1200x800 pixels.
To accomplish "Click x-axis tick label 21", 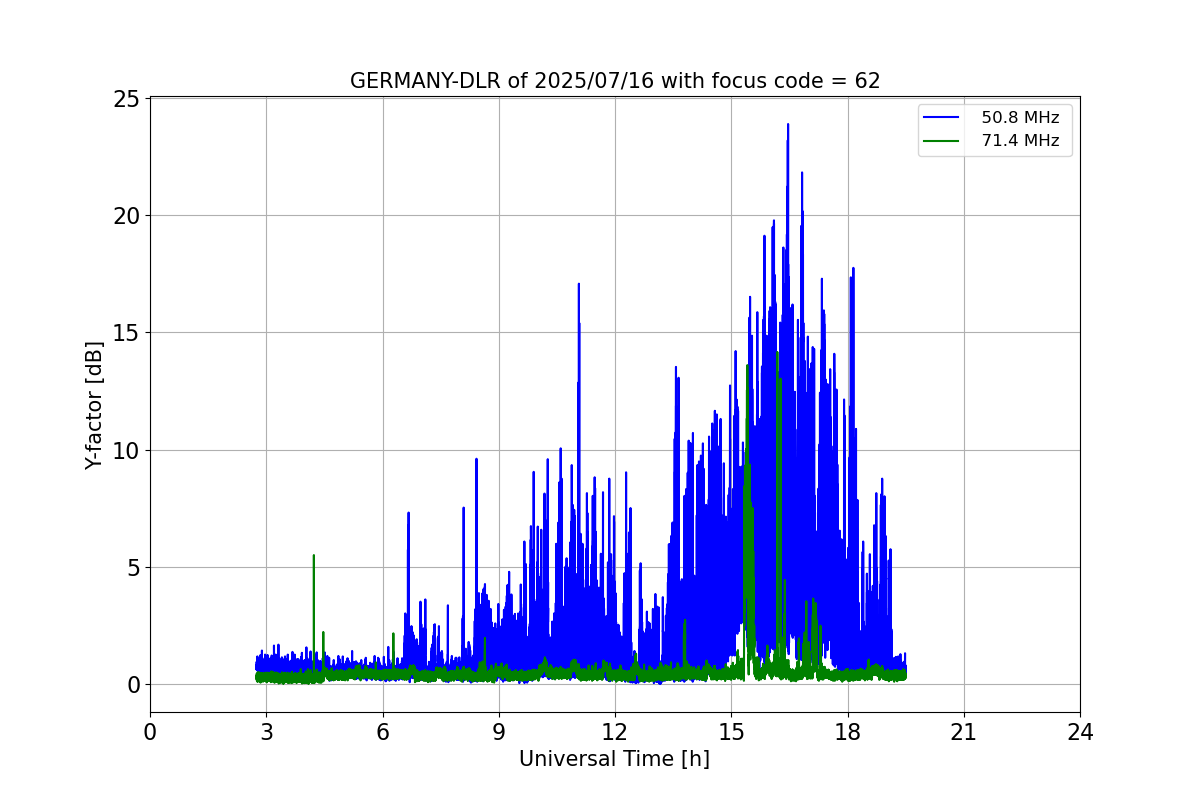I will (x=964, y=732).
